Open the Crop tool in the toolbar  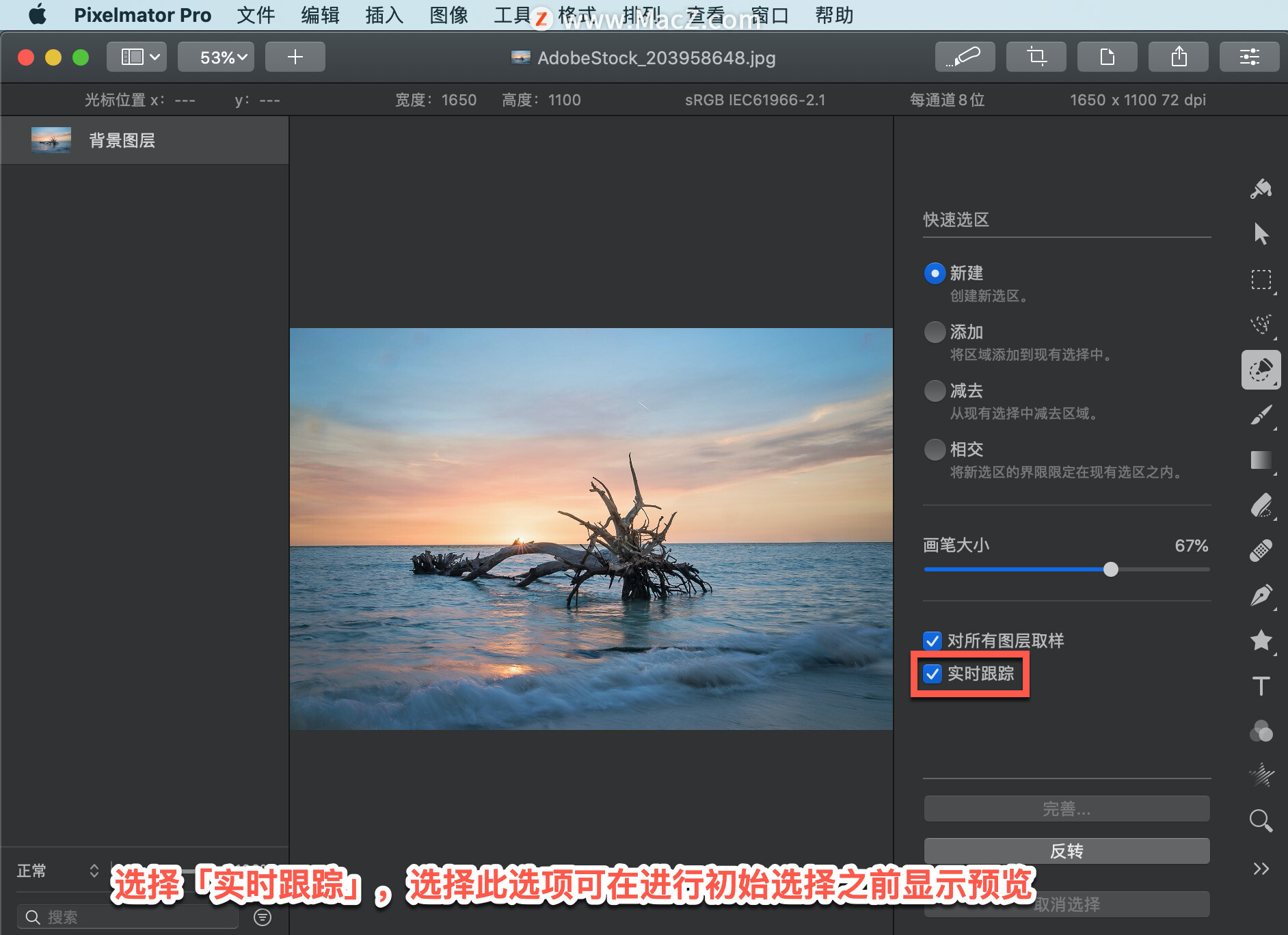point(1036,57)
